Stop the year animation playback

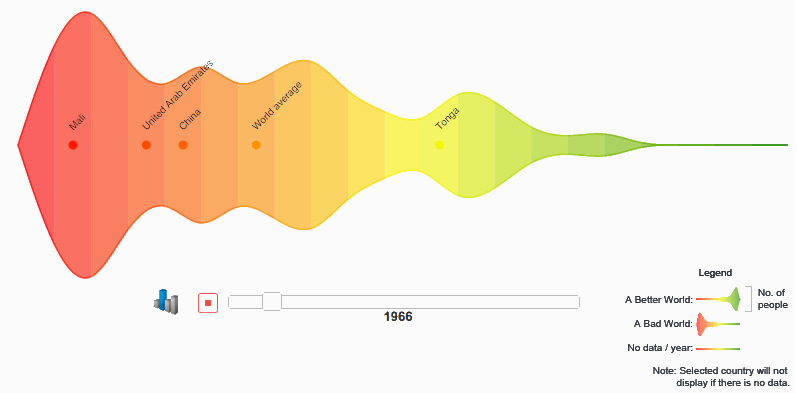coord(208,303)
